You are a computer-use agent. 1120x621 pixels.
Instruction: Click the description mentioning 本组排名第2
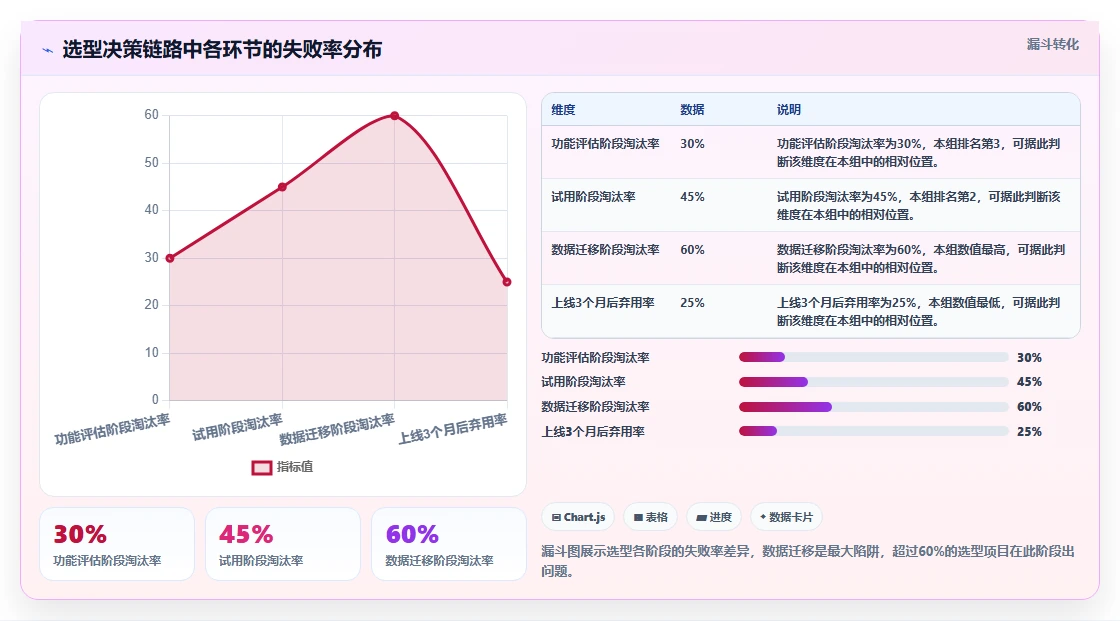pos(919,205)
